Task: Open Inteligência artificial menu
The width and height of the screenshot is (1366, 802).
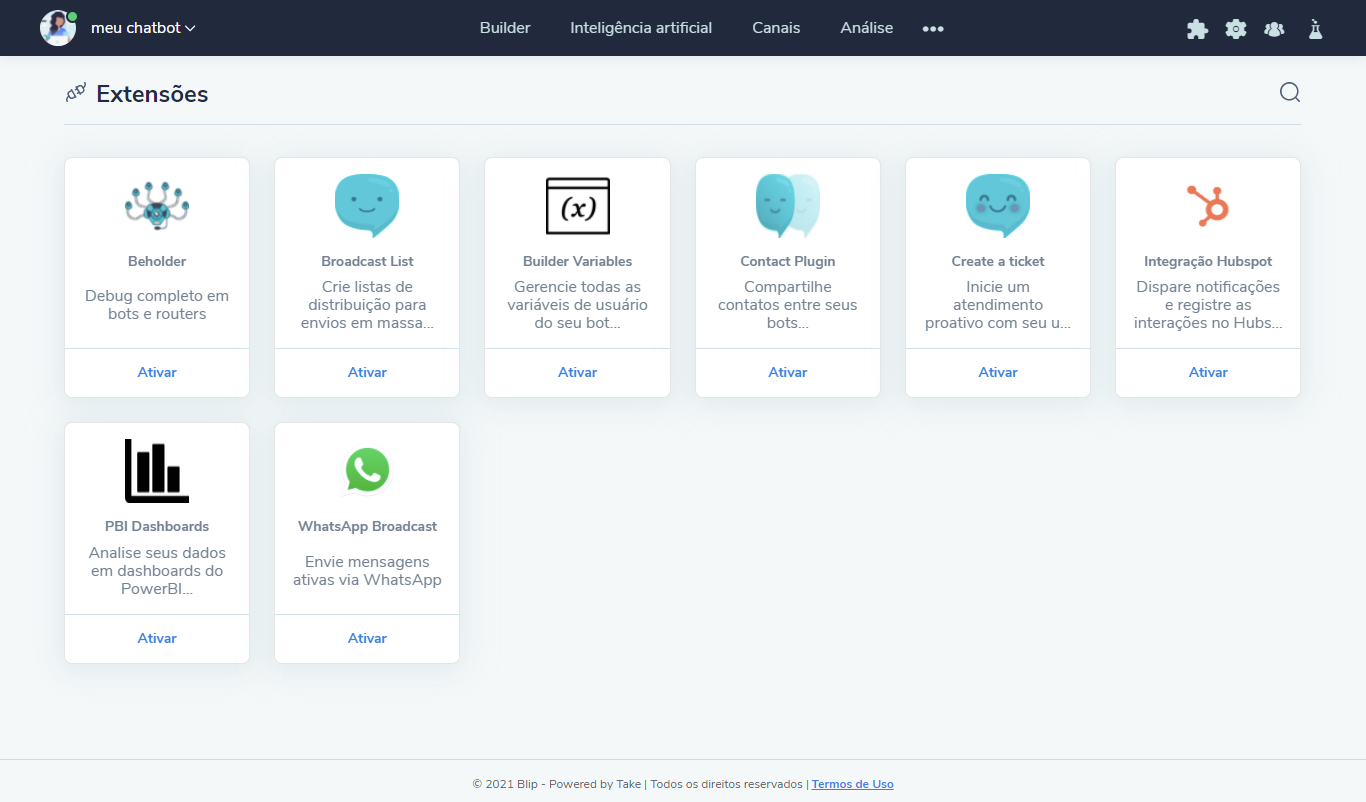Action: [641, 28]
